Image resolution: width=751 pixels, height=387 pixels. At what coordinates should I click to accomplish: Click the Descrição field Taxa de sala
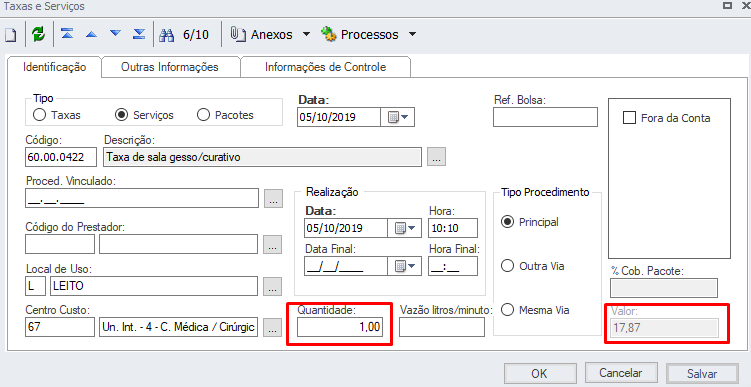[263, 157]
